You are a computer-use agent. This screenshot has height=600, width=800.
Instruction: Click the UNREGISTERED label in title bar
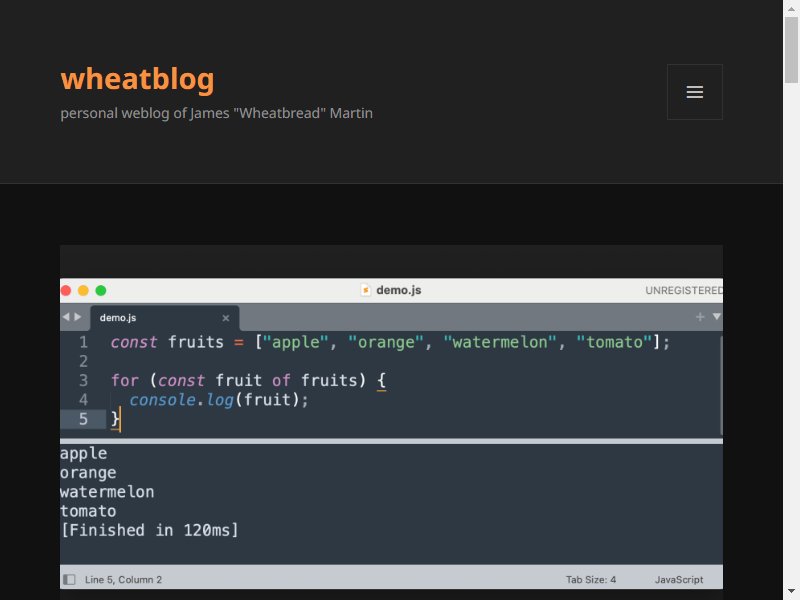click(684, 290)
